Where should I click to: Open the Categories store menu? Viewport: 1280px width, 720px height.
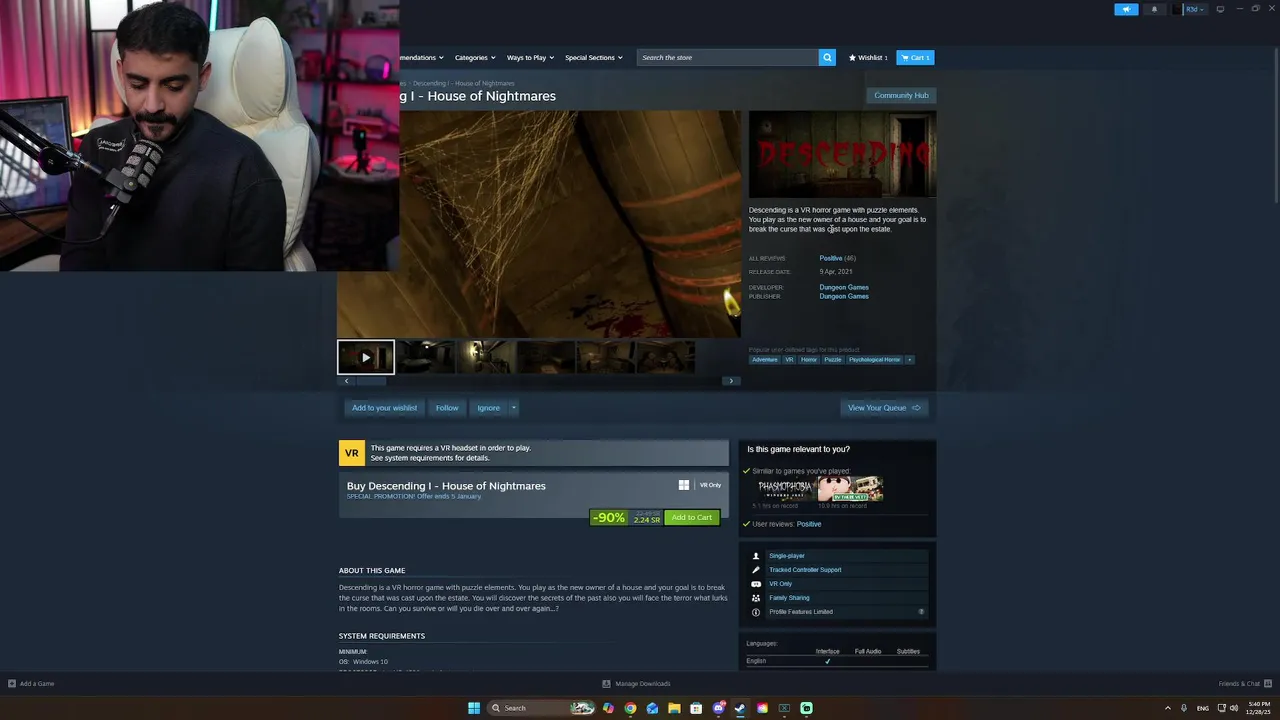[x=474, y=57]
